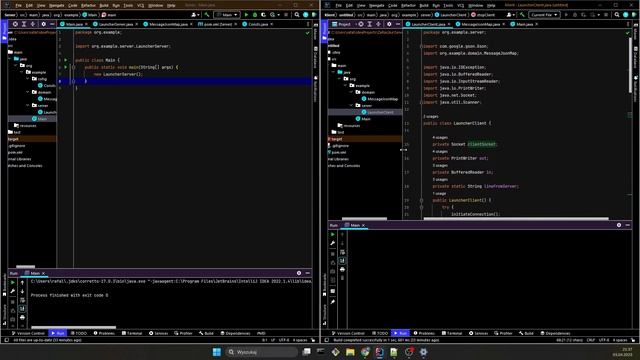Viewport: 640px width, 360px height.
Task: Open Dependencies tool window in Client window
Action: (555, 333)
